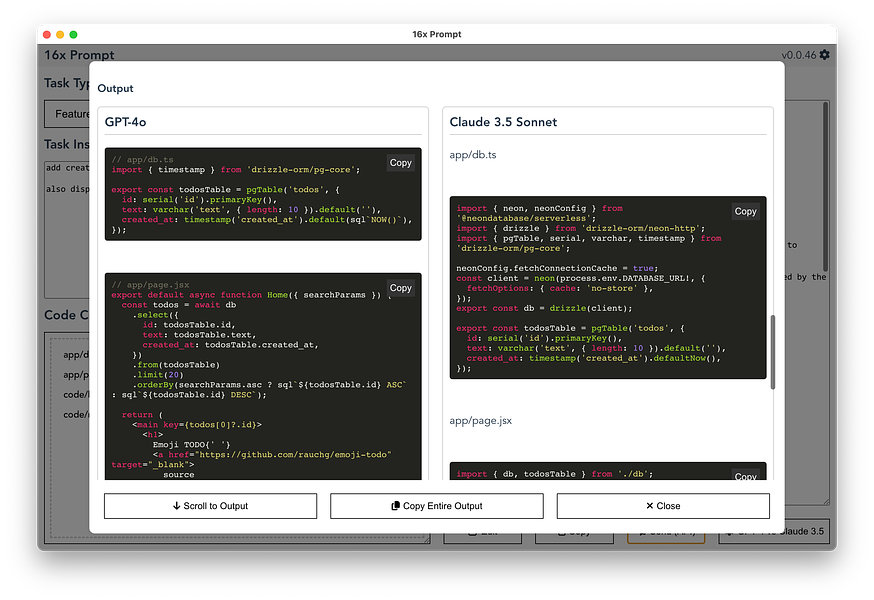
Task: Click the yellow macOS minimize button
Action: [60, 35]
